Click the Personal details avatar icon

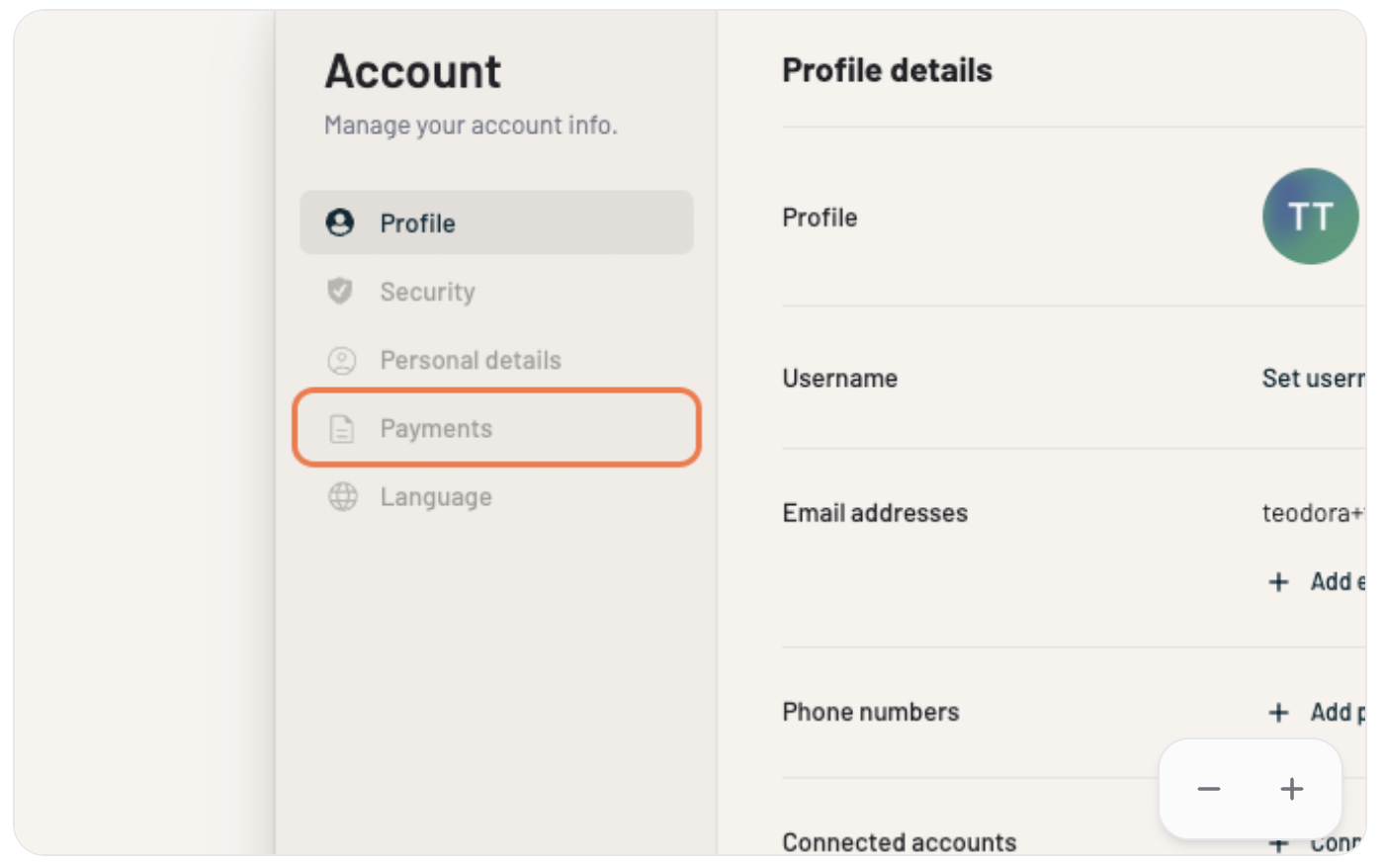coord(342,360)
